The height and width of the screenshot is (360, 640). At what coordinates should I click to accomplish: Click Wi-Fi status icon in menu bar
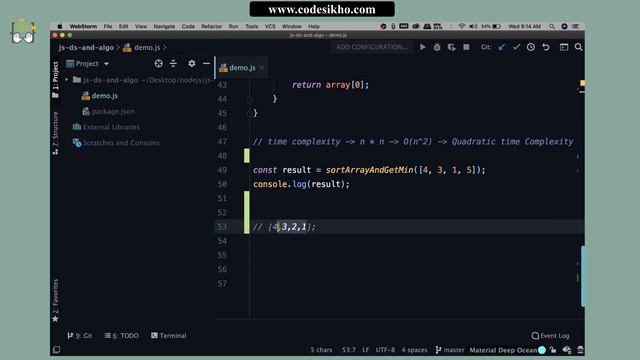click(x=461, y=26)
